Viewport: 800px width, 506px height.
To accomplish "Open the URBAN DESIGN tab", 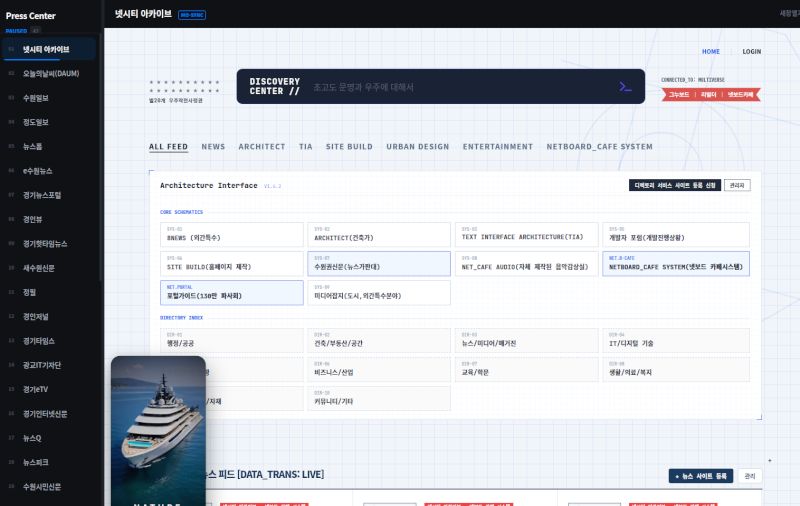I will 417,147.
